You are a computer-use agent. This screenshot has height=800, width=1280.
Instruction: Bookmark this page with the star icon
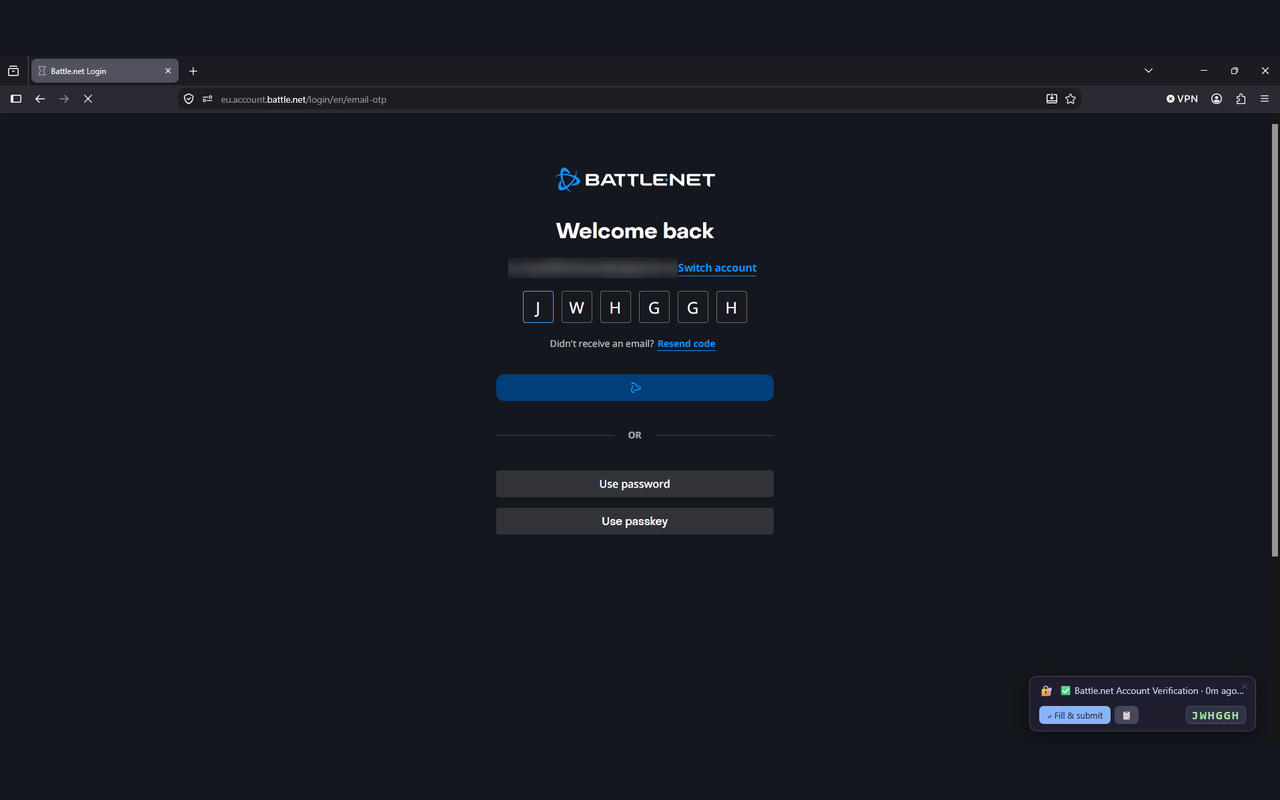click(x=1071, y=99)
